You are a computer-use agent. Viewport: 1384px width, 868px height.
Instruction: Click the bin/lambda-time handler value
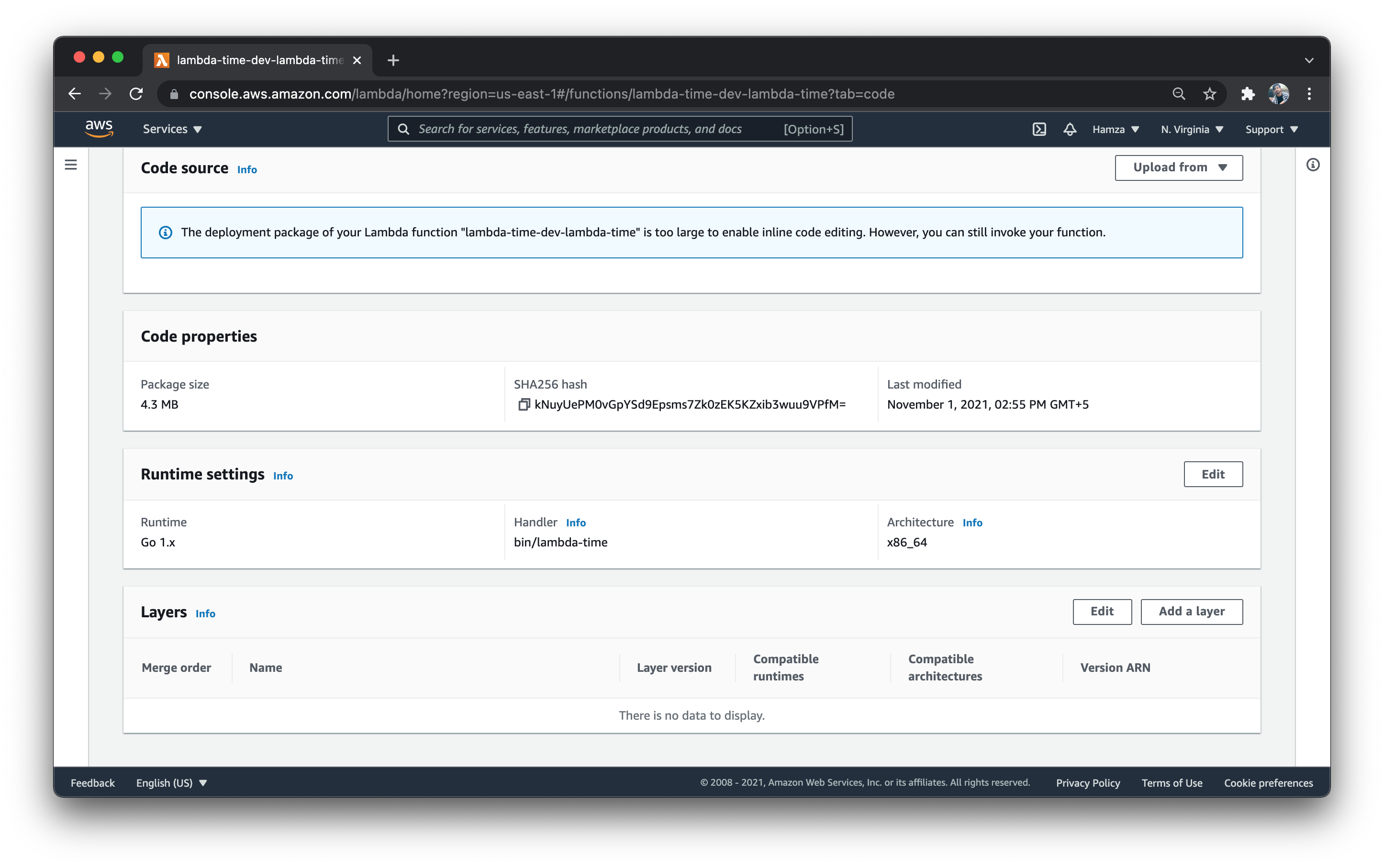tap(560, 543)
